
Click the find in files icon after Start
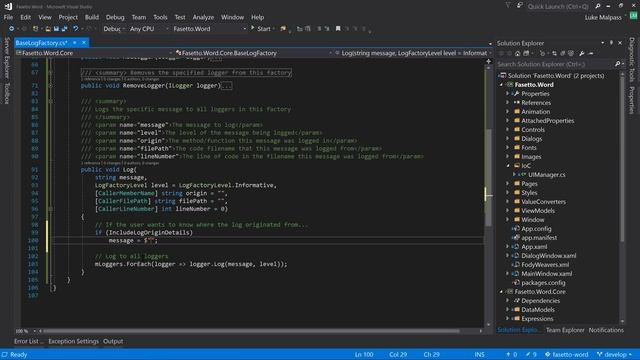coord(283,29)
